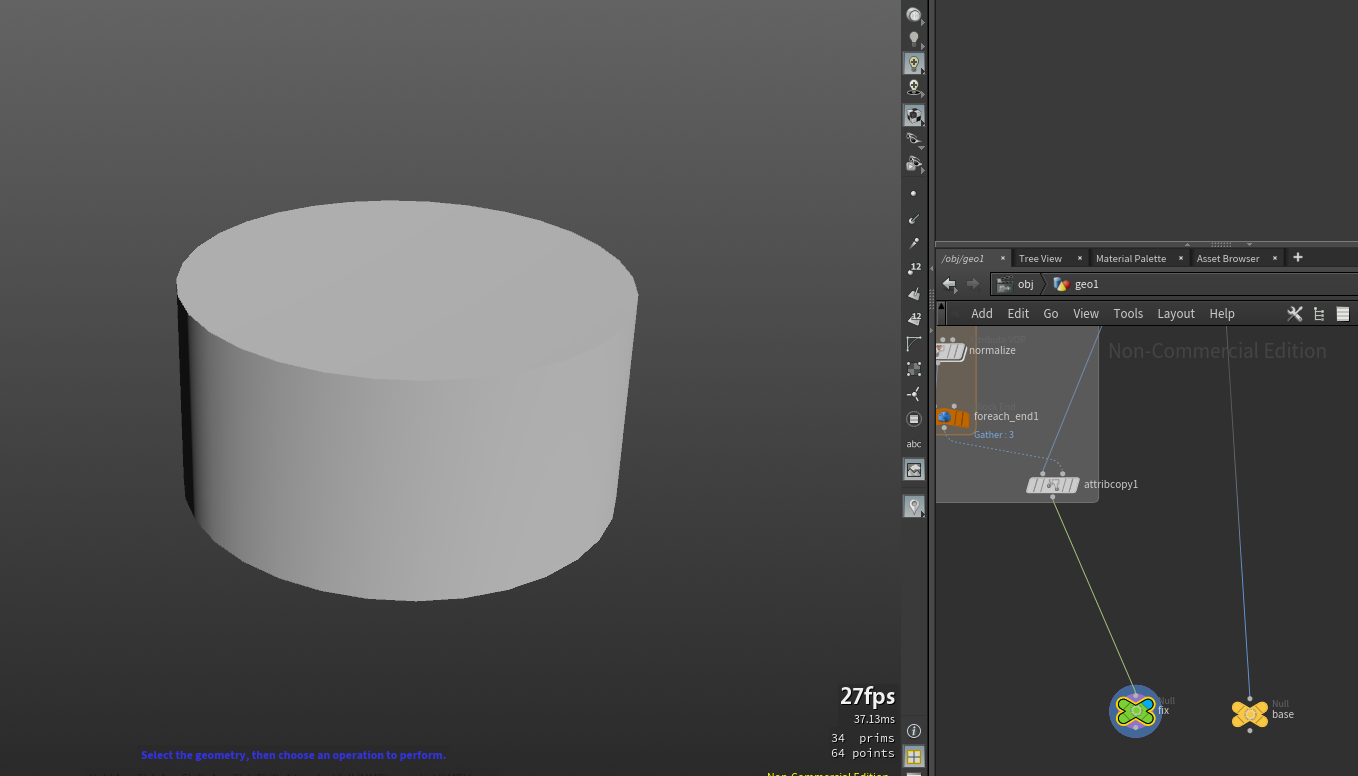The width and height of the screenshot is (1358, 776).
Task: Click the wrench and screwdriver tools icon
Action: pos(1294,314)
